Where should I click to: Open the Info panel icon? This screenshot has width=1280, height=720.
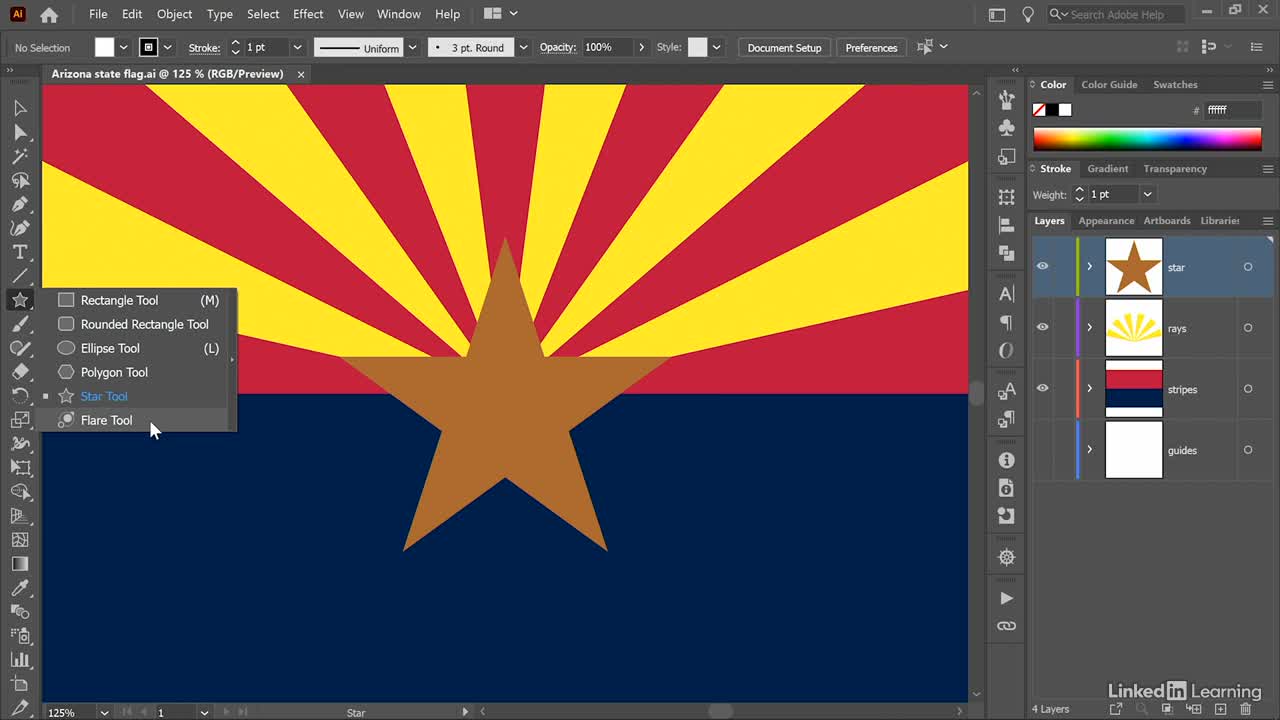tap(1006, 460)
